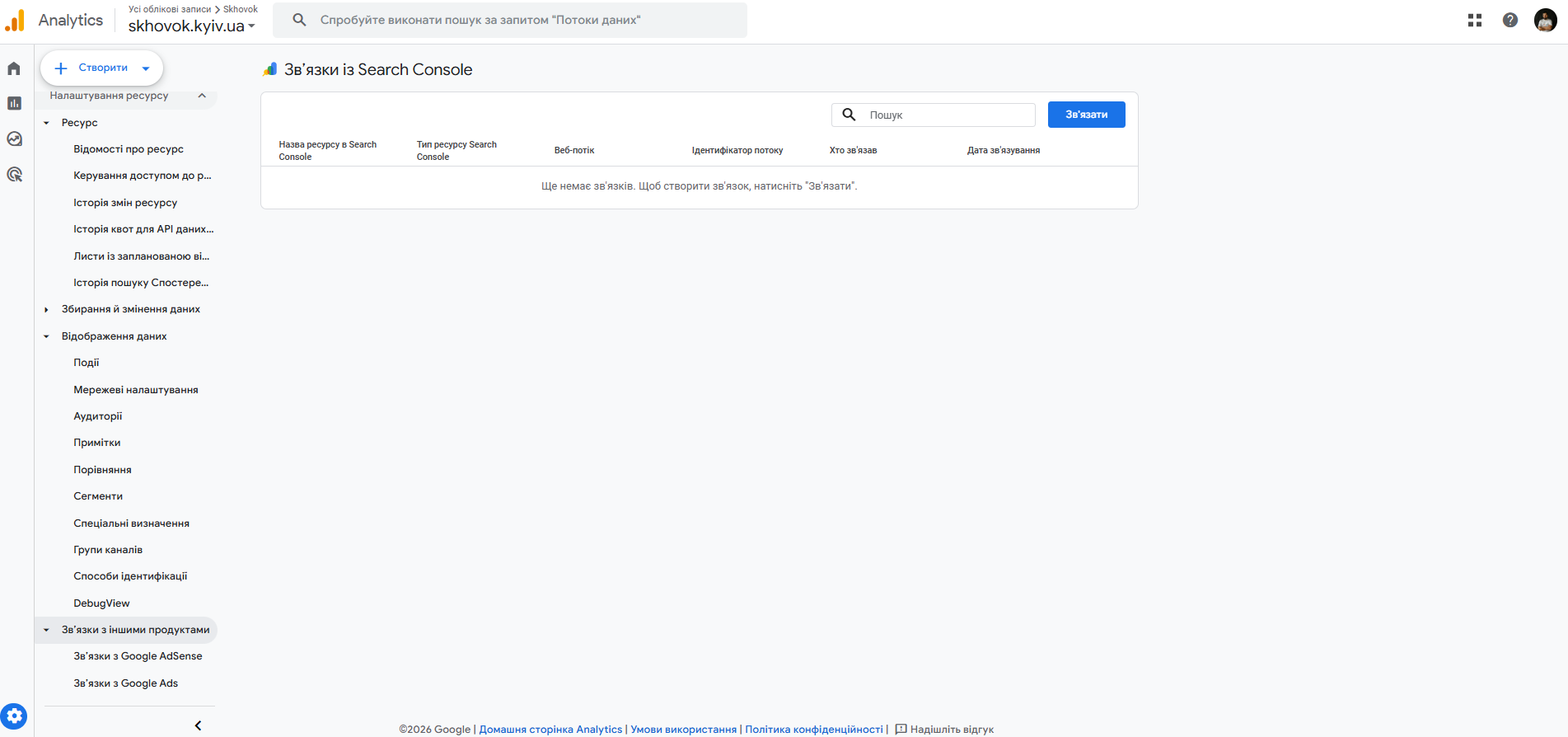Go to Примітки settings
The width and height of the screenshot is (1568, 737).
(x=97, y=443)
